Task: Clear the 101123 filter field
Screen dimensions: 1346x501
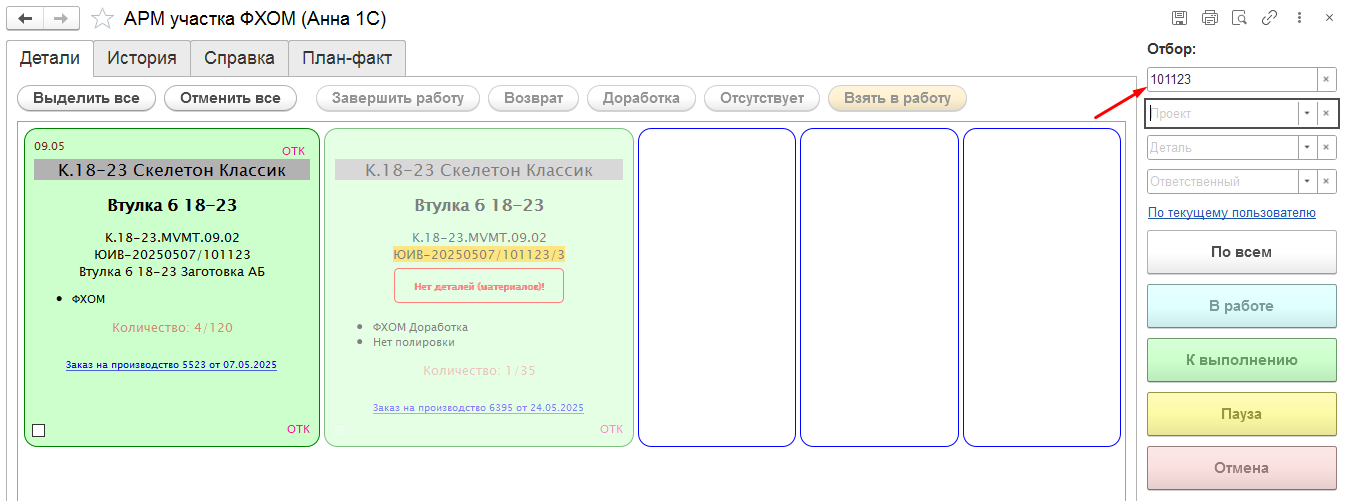Action: click(x=1326, y=80)
